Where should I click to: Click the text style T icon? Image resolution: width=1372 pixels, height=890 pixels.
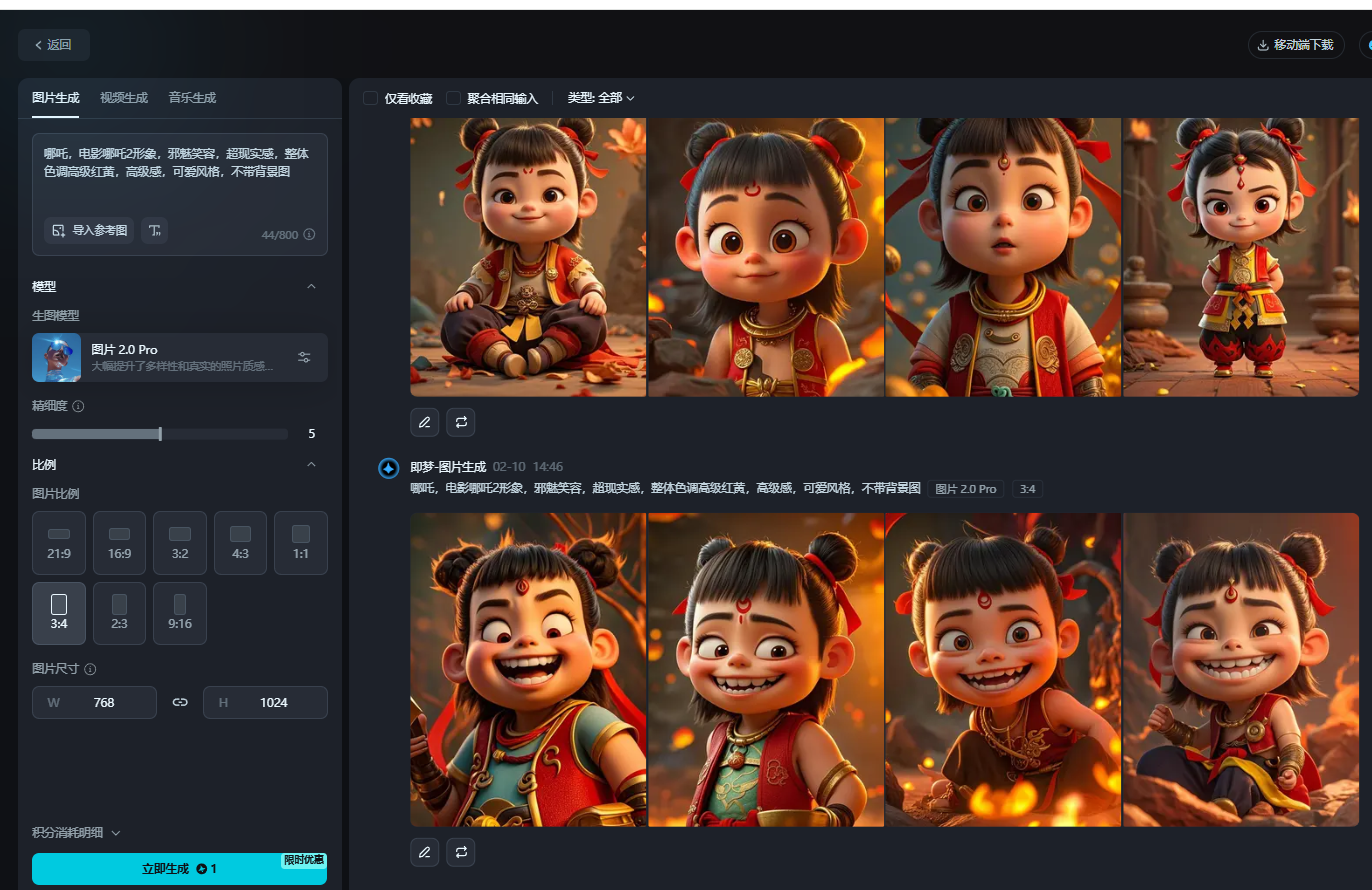[154, 230]
